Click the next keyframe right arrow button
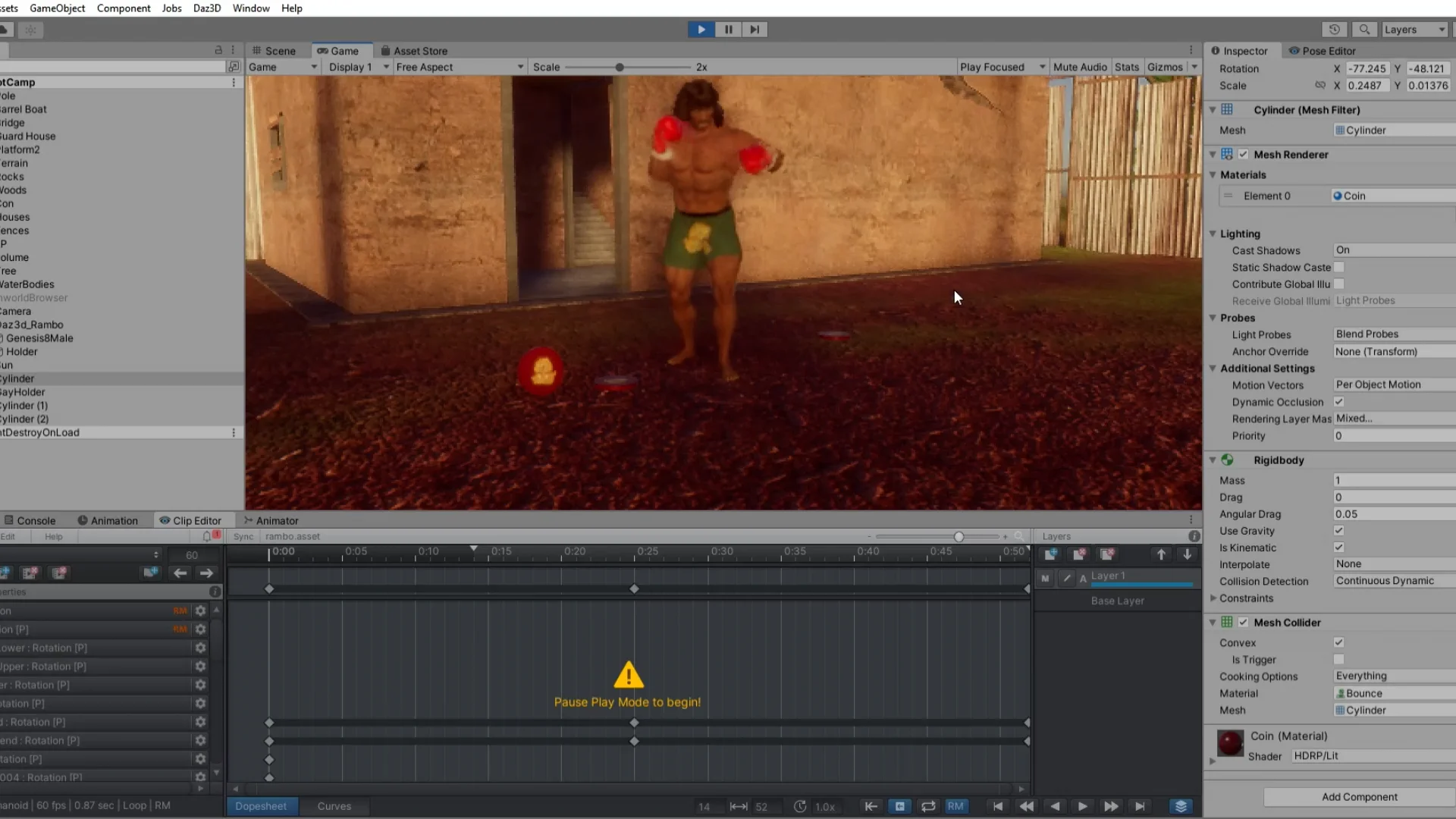This screenshot has height=819, width=1456. (206, 573)
